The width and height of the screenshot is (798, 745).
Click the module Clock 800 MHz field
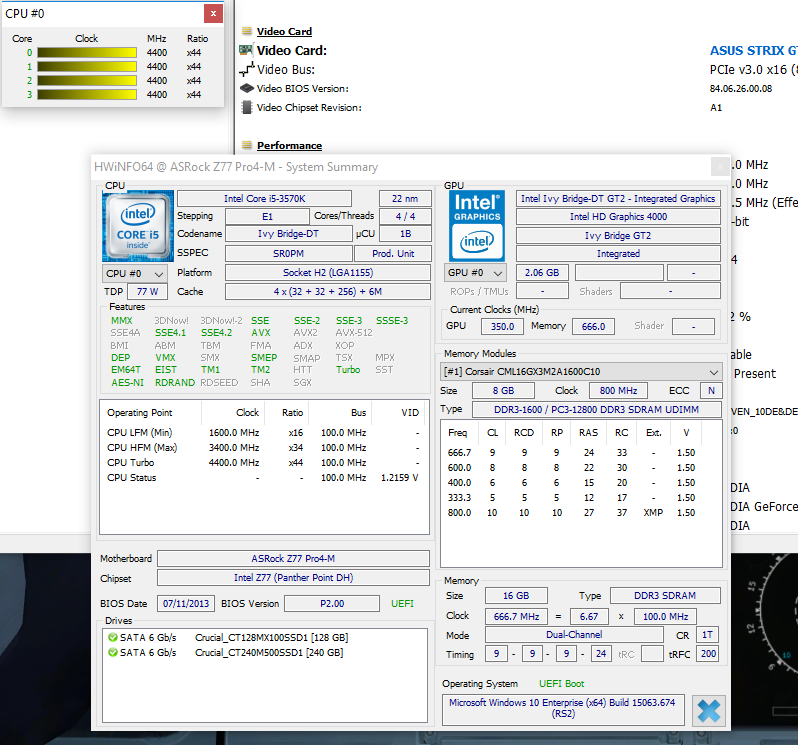click(618, 391)
